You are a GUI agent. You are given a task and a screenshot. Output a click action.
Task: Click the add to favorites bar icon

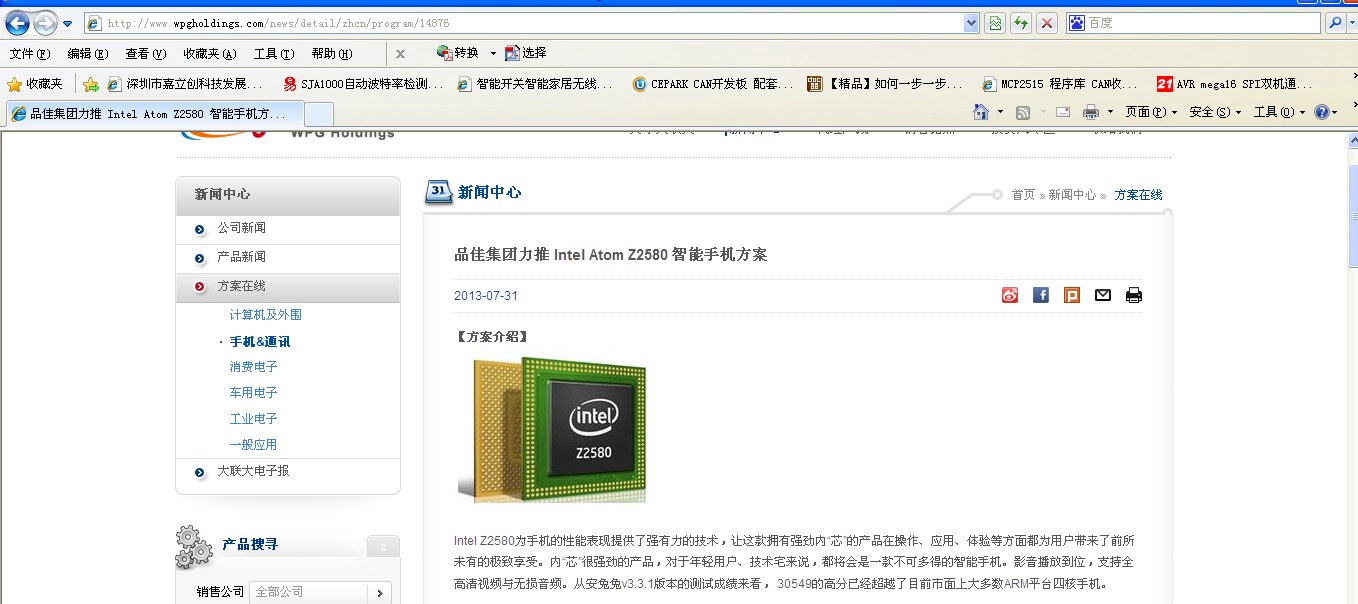[x=91, y=84]
